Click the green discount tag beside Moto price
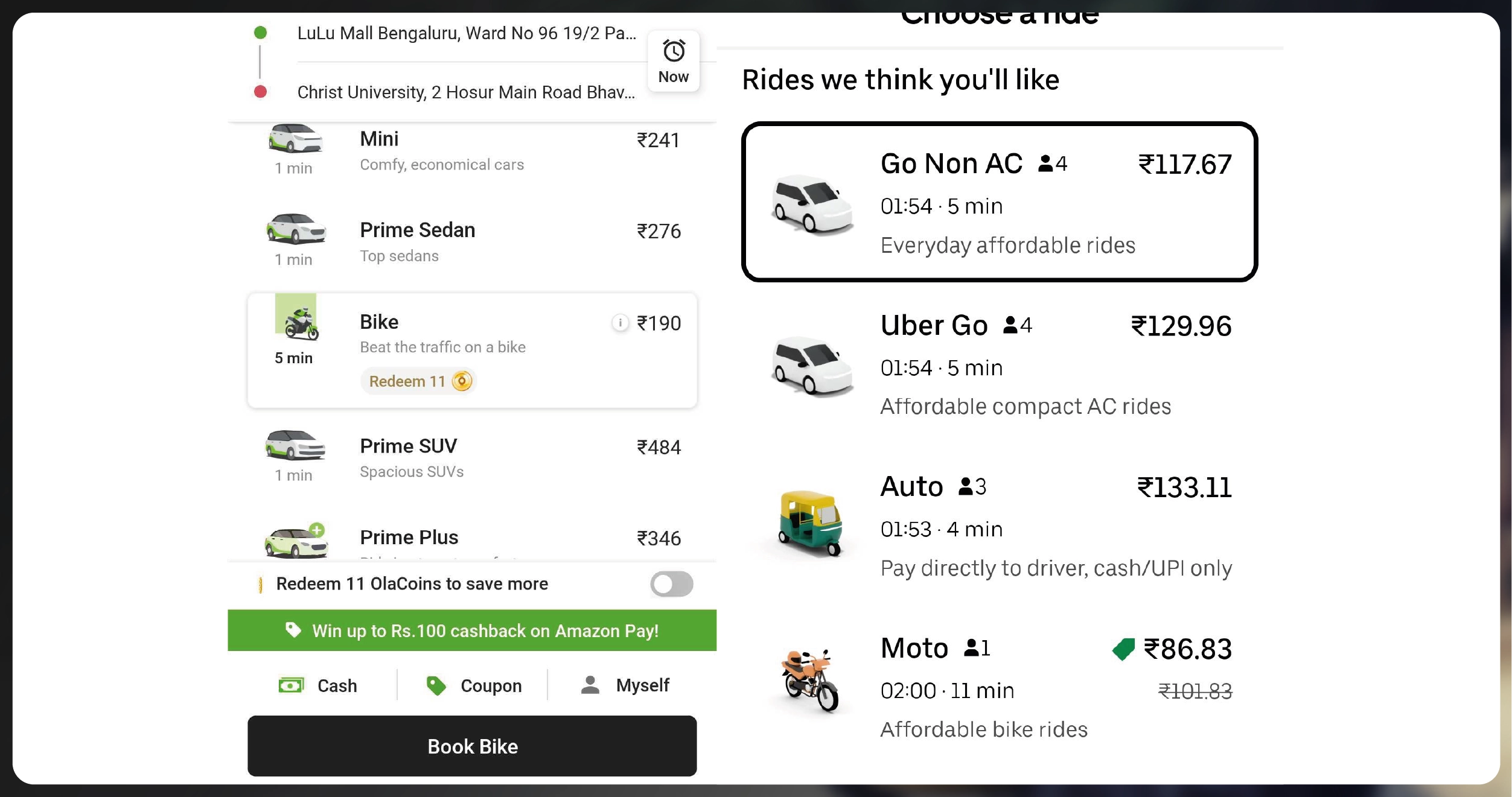The height and width of the screenshot is (797, 1512). [x=1124, y=650]
